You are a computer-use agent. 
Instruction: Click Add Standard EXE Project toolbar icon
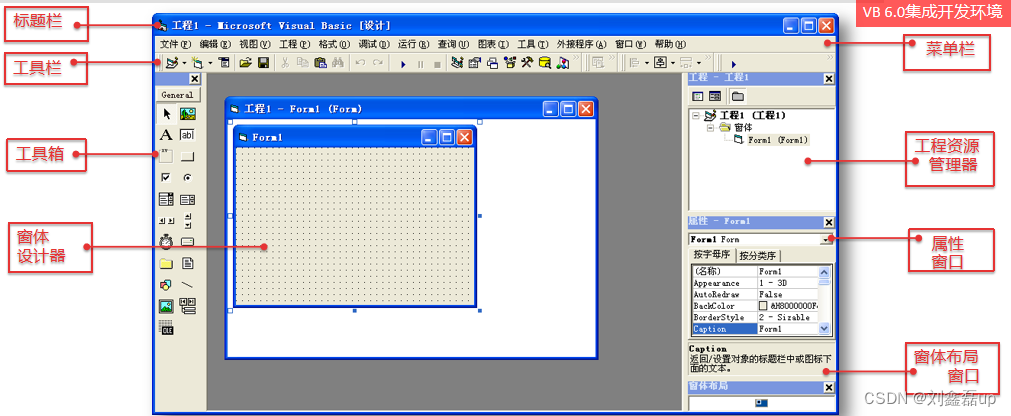[172, 63]
